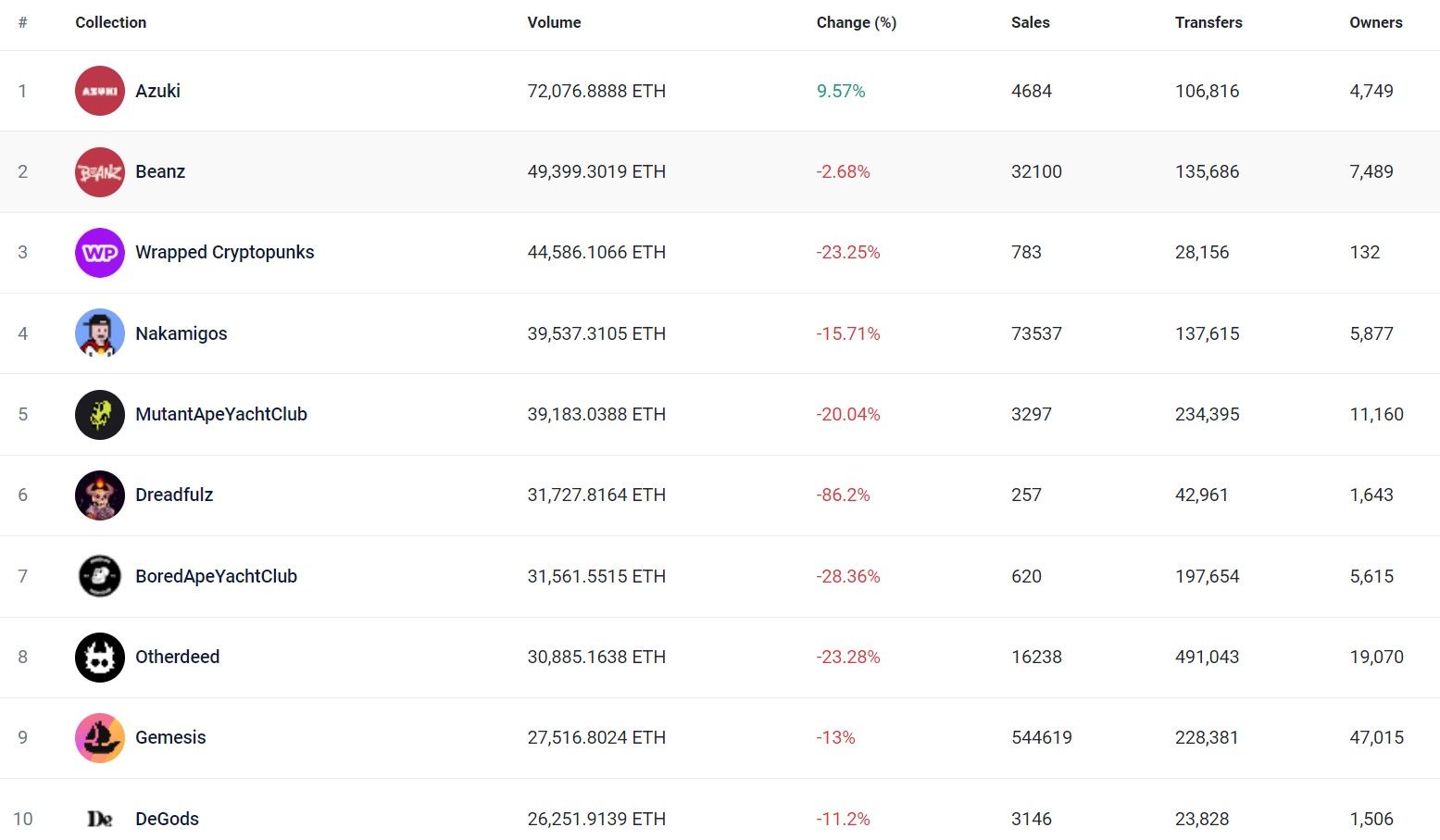Click the Otherdeed skull icon
Image resolution: width=1440 pixels, height=840 pixels.
[x=99, y=657]
